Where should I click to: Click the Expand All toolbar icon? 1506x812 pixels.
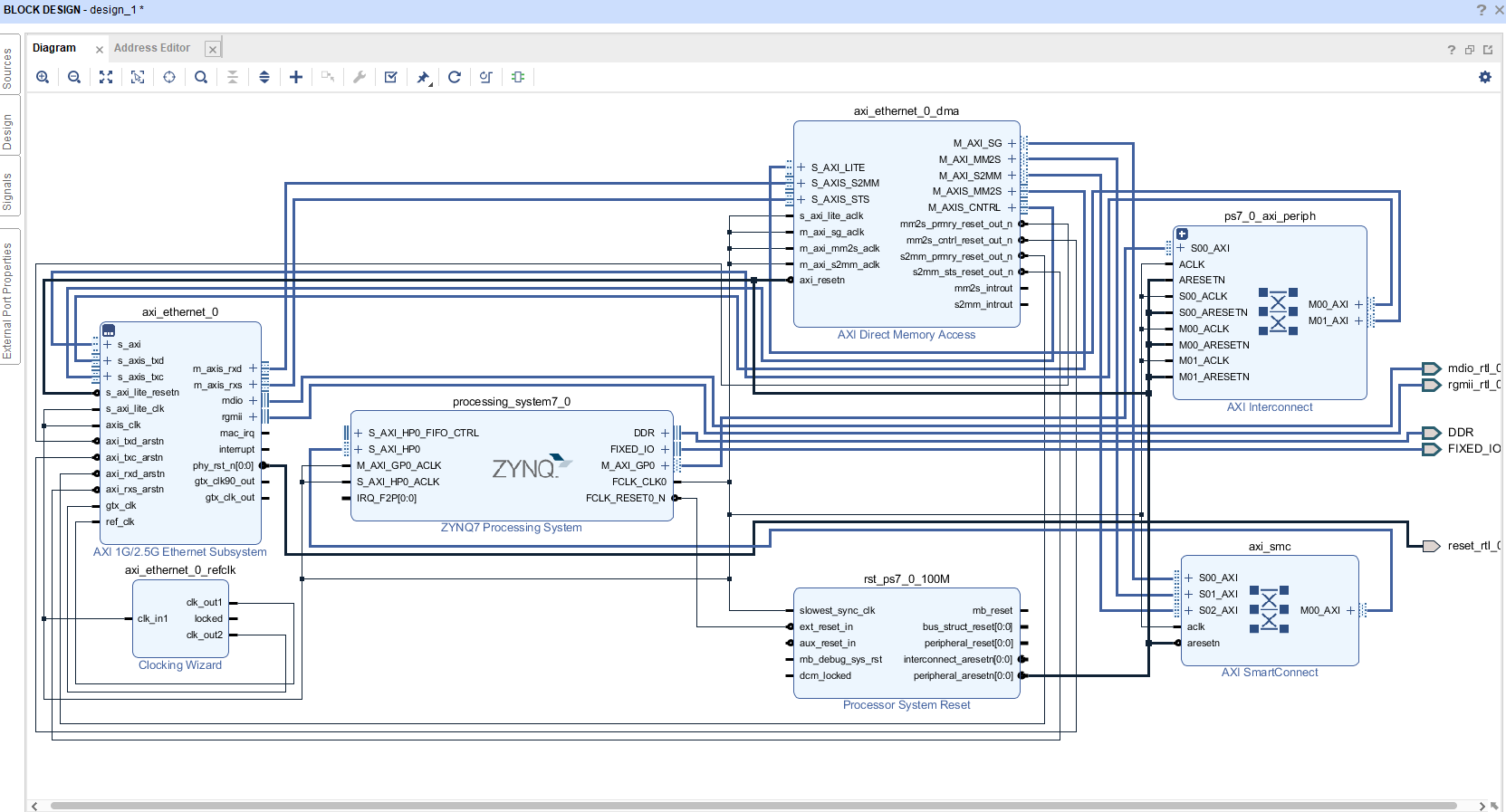click(264, 77)
